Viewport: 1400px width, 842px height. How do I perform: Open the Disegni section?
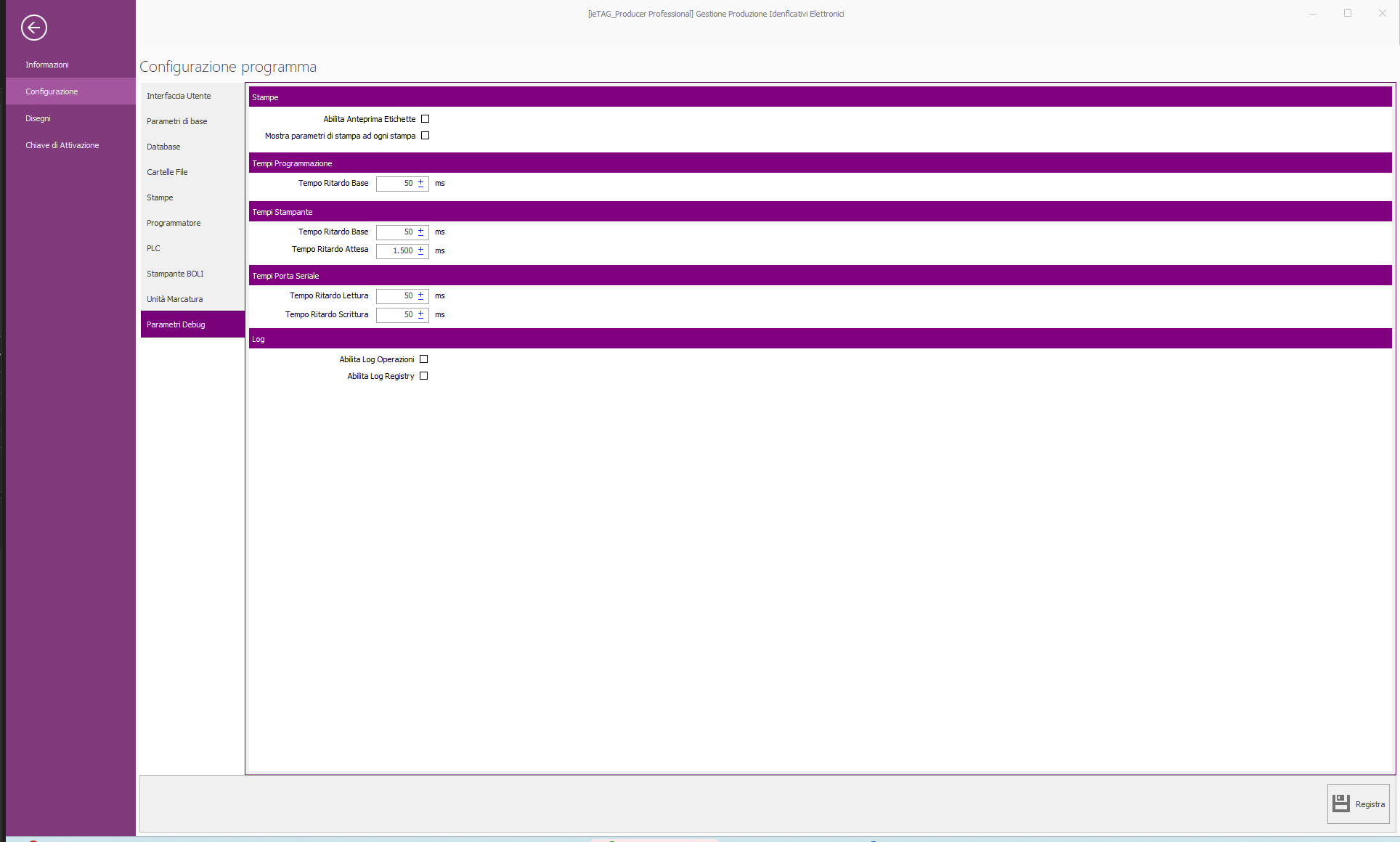click(x=70, y=118)
